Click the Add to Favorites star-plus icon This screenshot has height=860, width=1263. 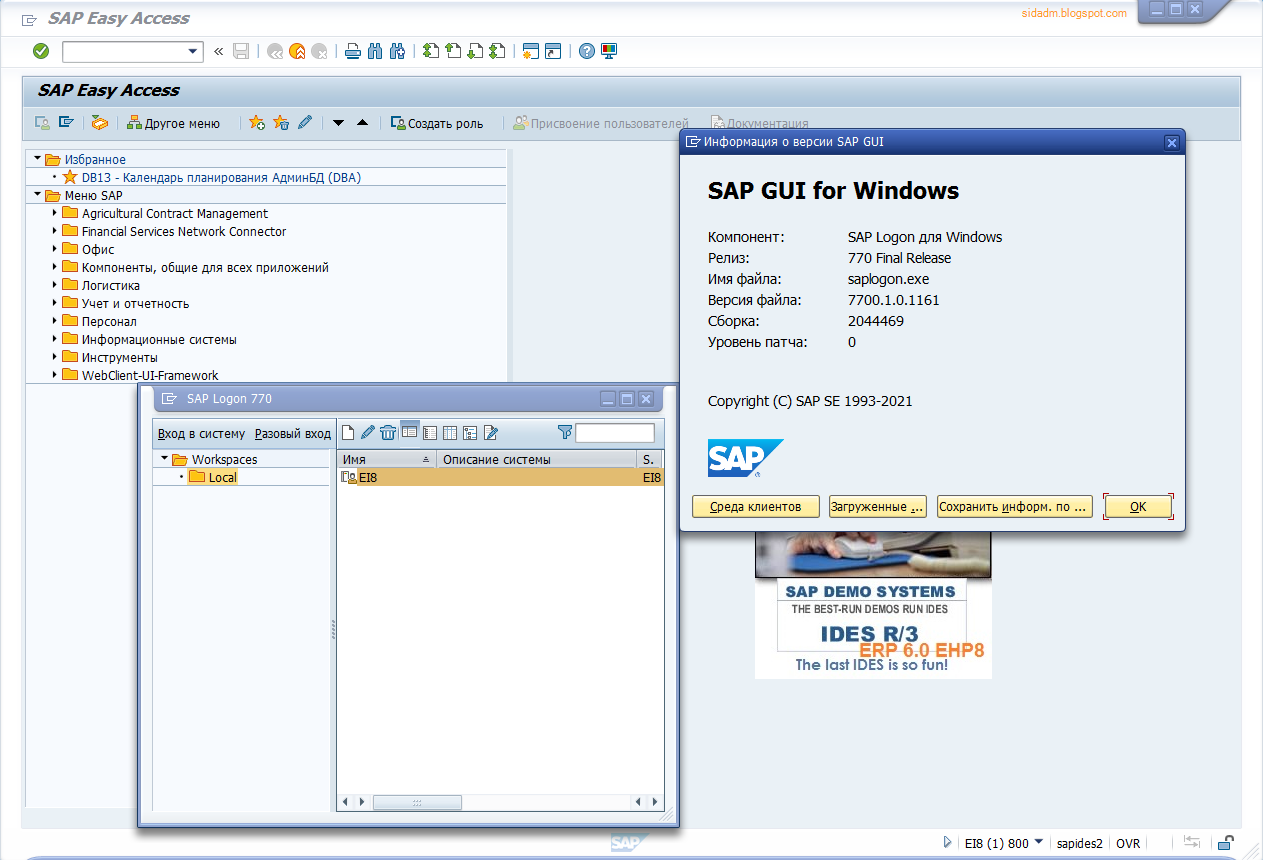(x=257, y=123)
